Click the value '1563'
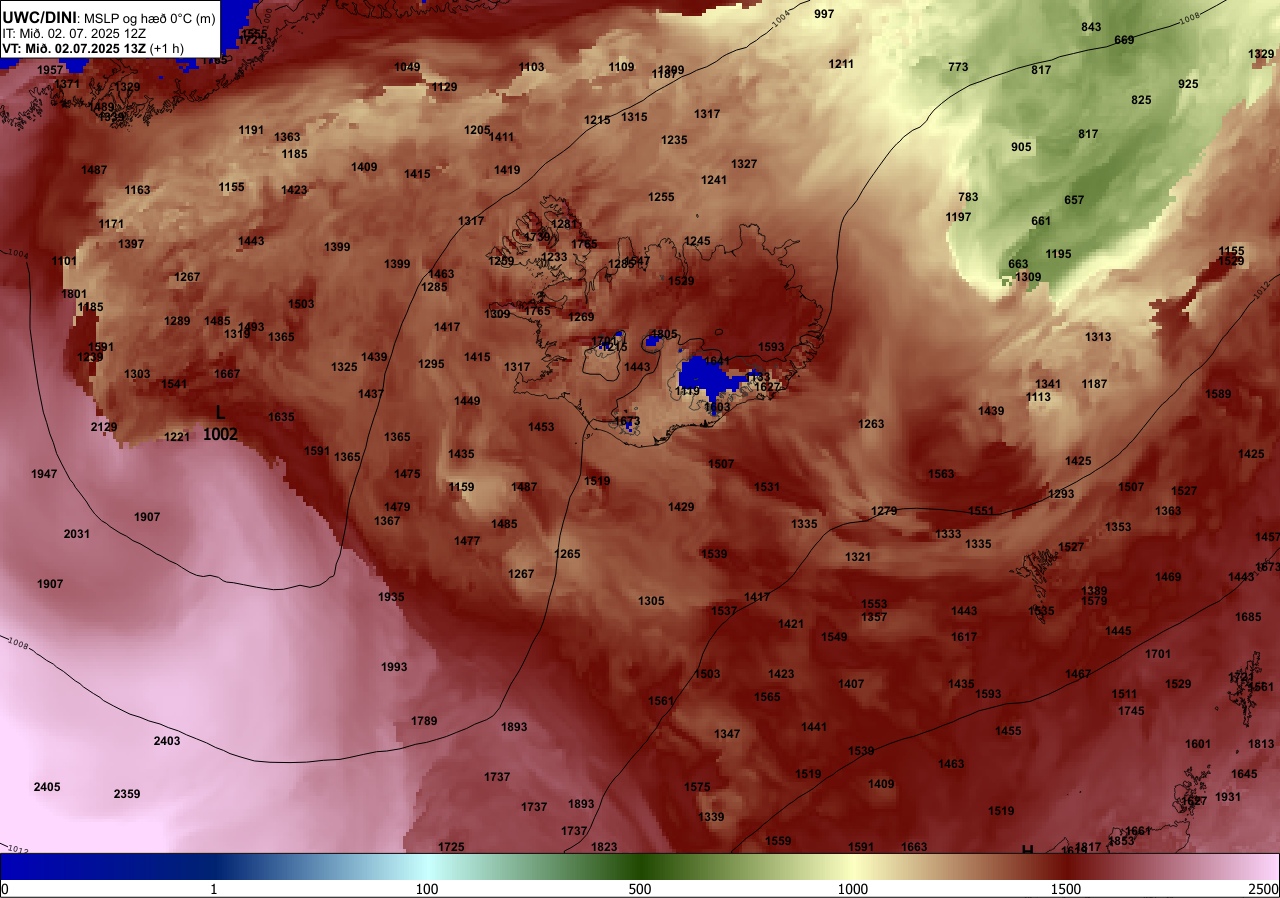 click(941, 474)
